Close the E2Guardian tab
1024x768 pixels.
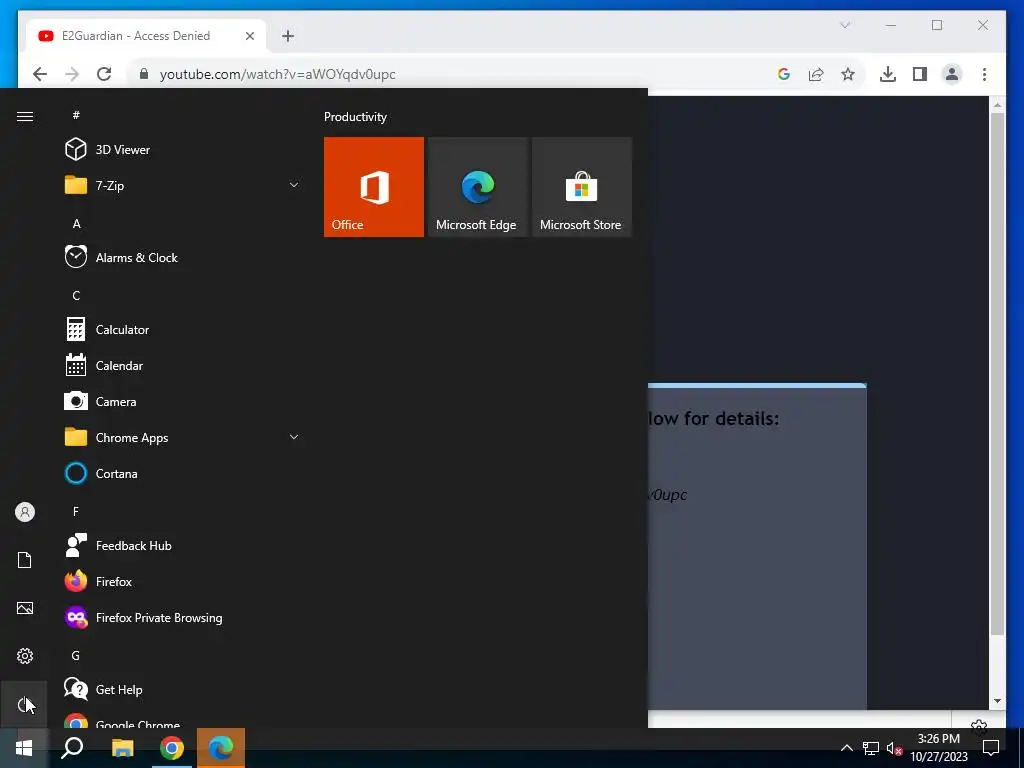pyautogui.click(x=249, y=36)
